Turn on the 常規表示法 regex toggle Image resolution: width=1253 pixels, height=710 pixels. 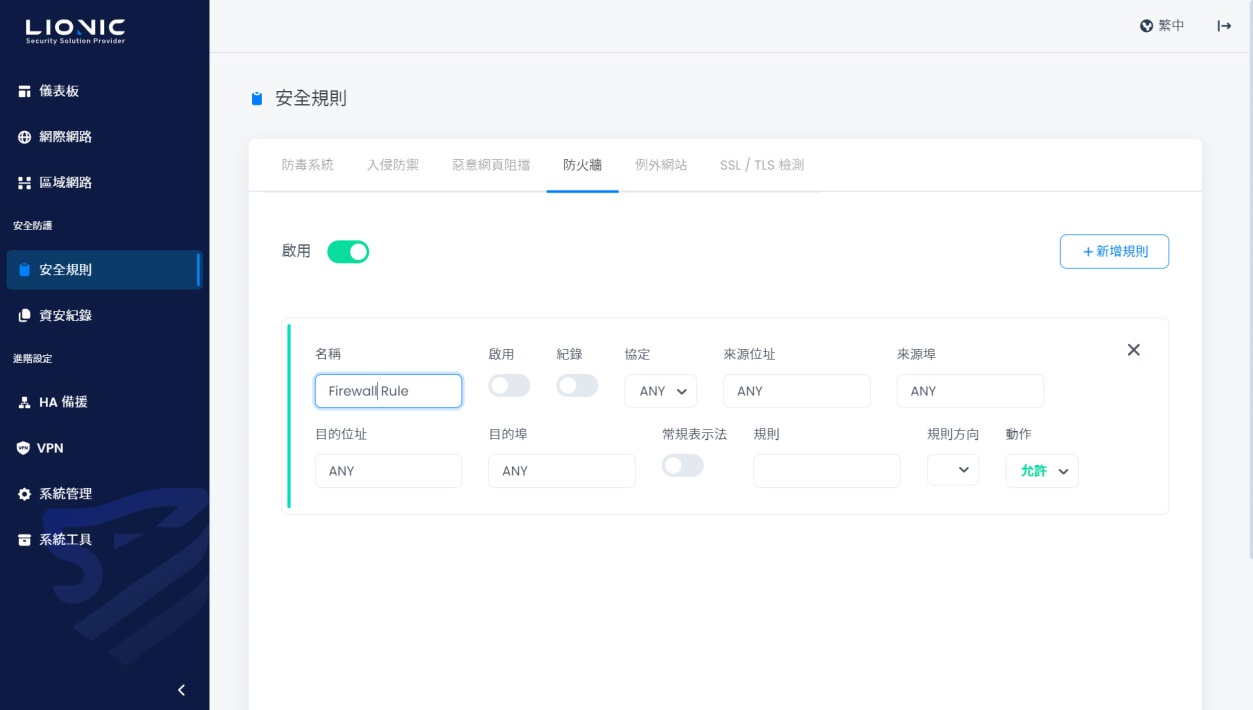point(683,465)
